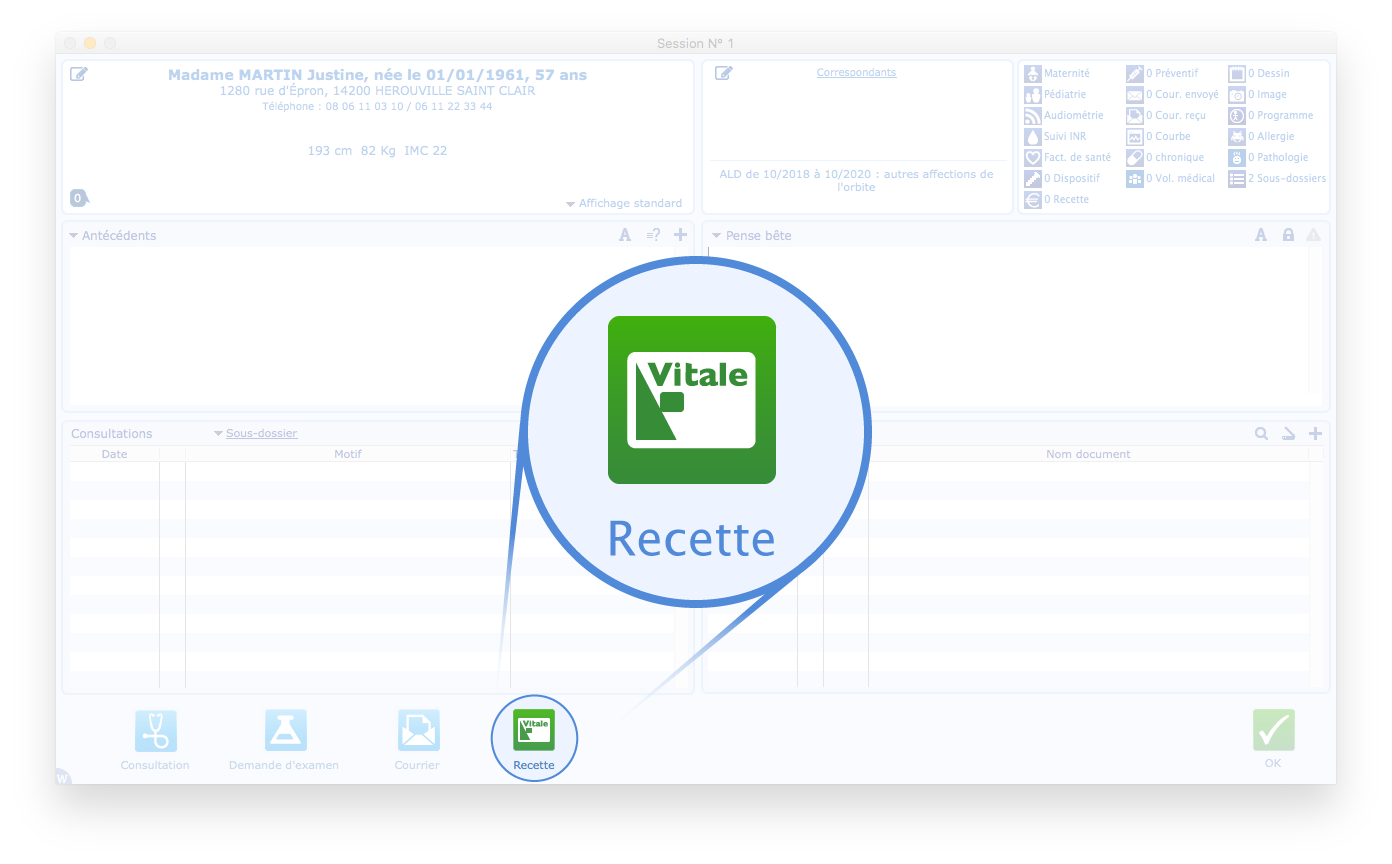
Task: Open the 2 Sous-dossiers list
Action: [1278, 178]
